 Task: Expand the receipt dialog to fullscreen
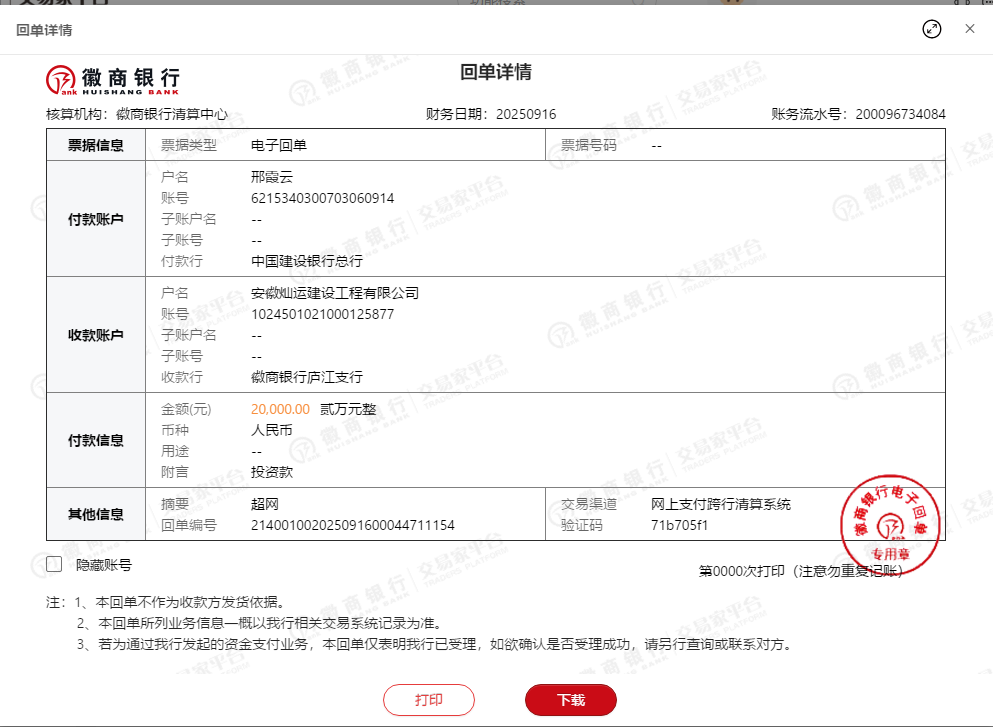pos(931,29)
